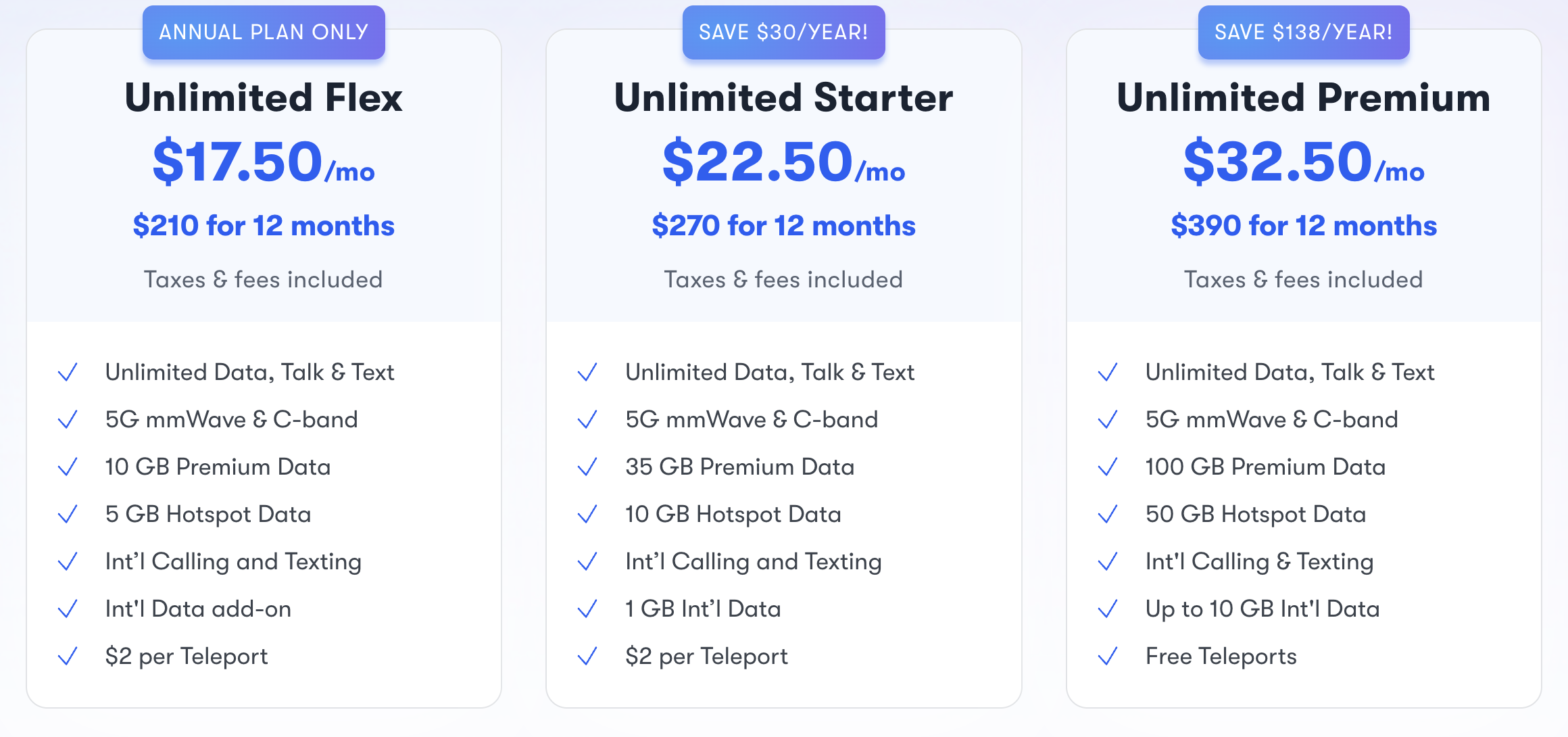This screenshot has height=737, width=1568.
Task: Click the SAVE $30/YEAR! badge
Action: [783, 32]
